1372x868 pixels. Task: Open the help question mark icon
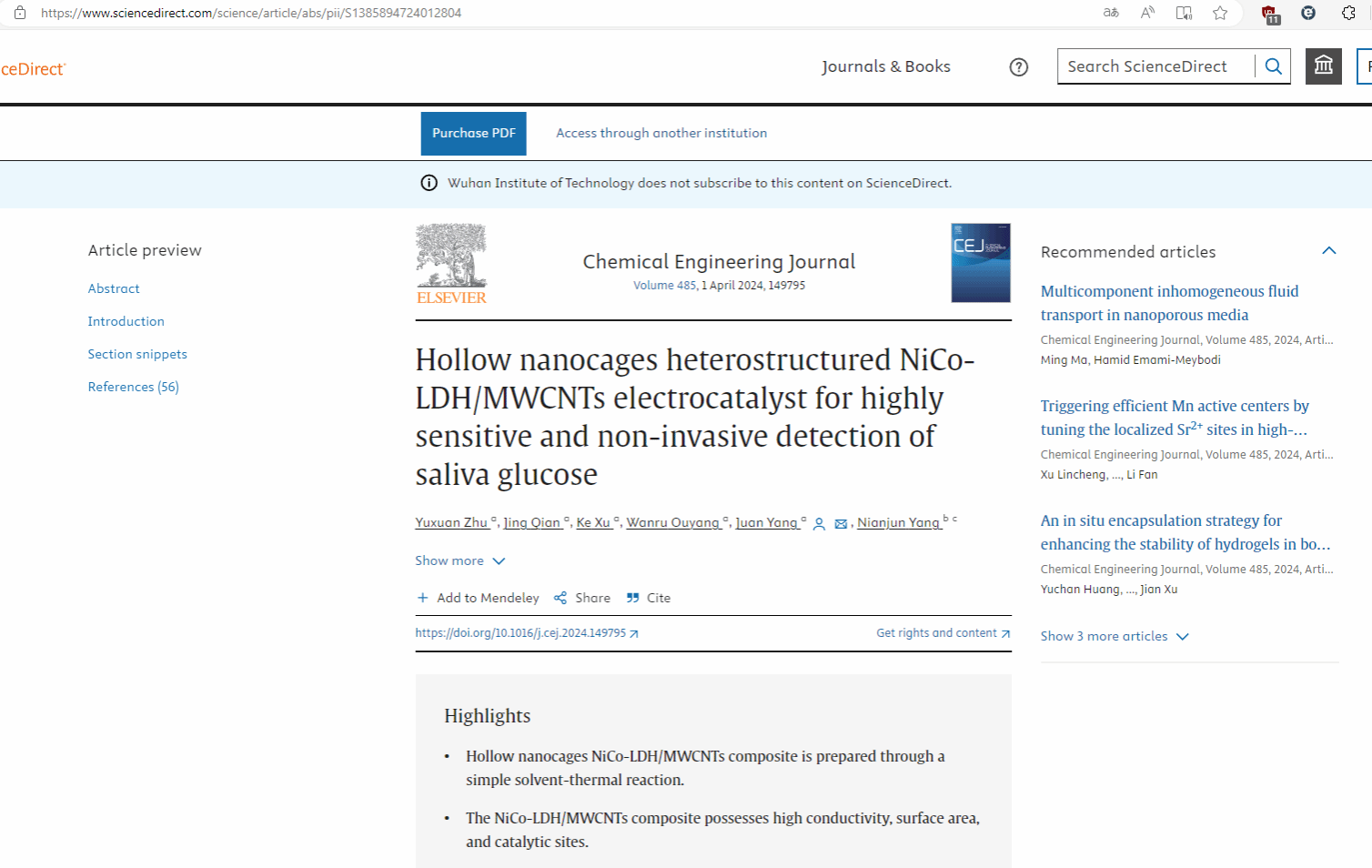[1018, 67]
